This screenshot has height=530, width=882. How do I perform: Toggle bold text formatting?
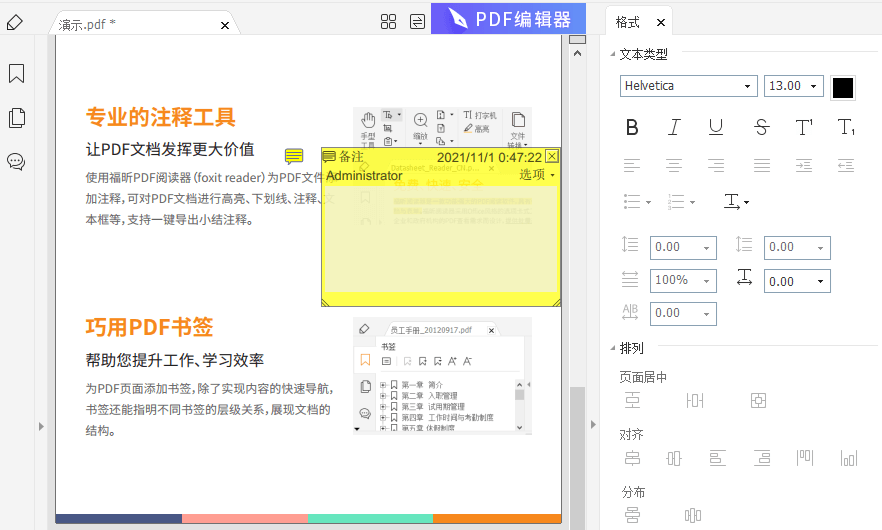(x=632, y=127)
